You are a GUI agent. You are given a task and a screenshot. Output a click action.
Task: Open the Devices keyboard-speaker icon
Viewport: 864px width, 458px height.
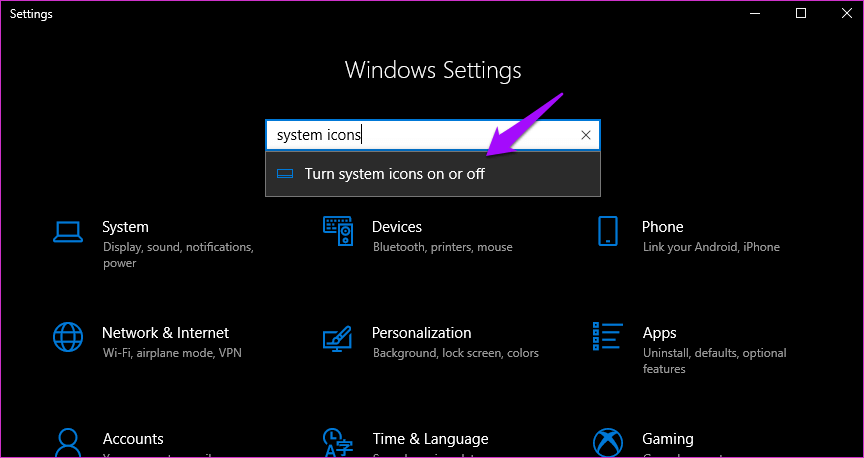pos(338,231)
